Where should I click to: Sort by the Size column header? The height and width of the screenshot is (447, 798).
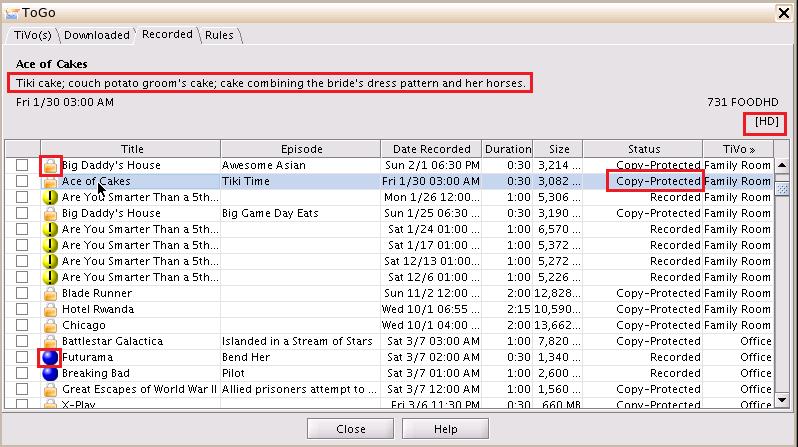tap(558, 149)
